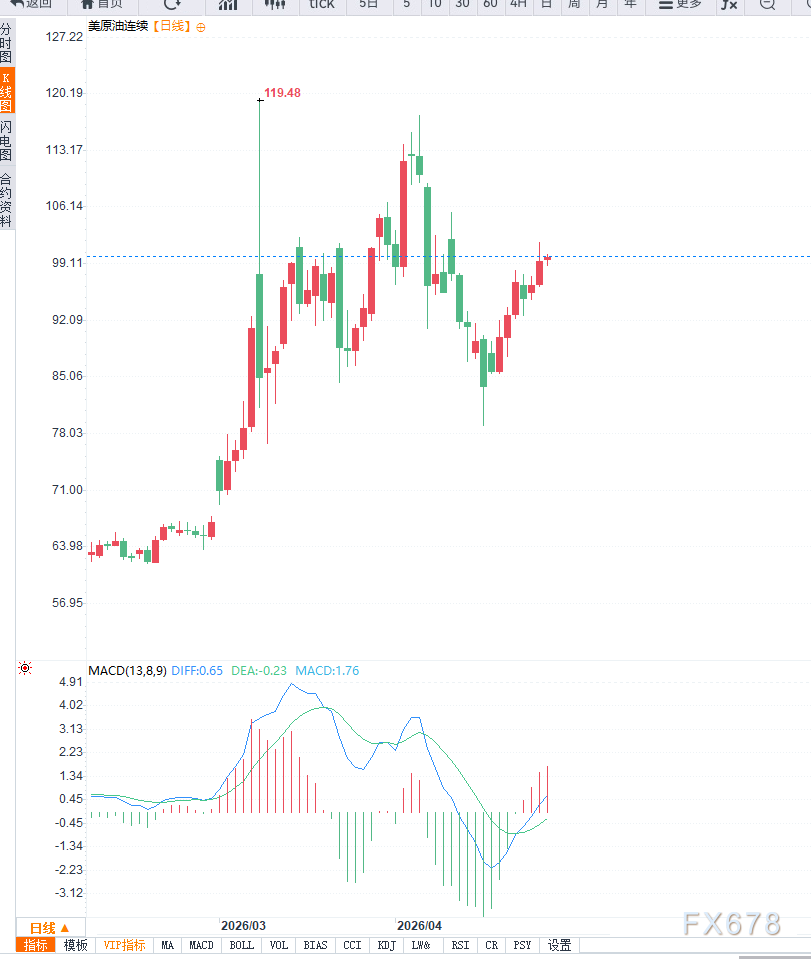Click the sun icon left of MACD
The width and height of the screenshot is (811, 959).
click(x=25, y=668)
